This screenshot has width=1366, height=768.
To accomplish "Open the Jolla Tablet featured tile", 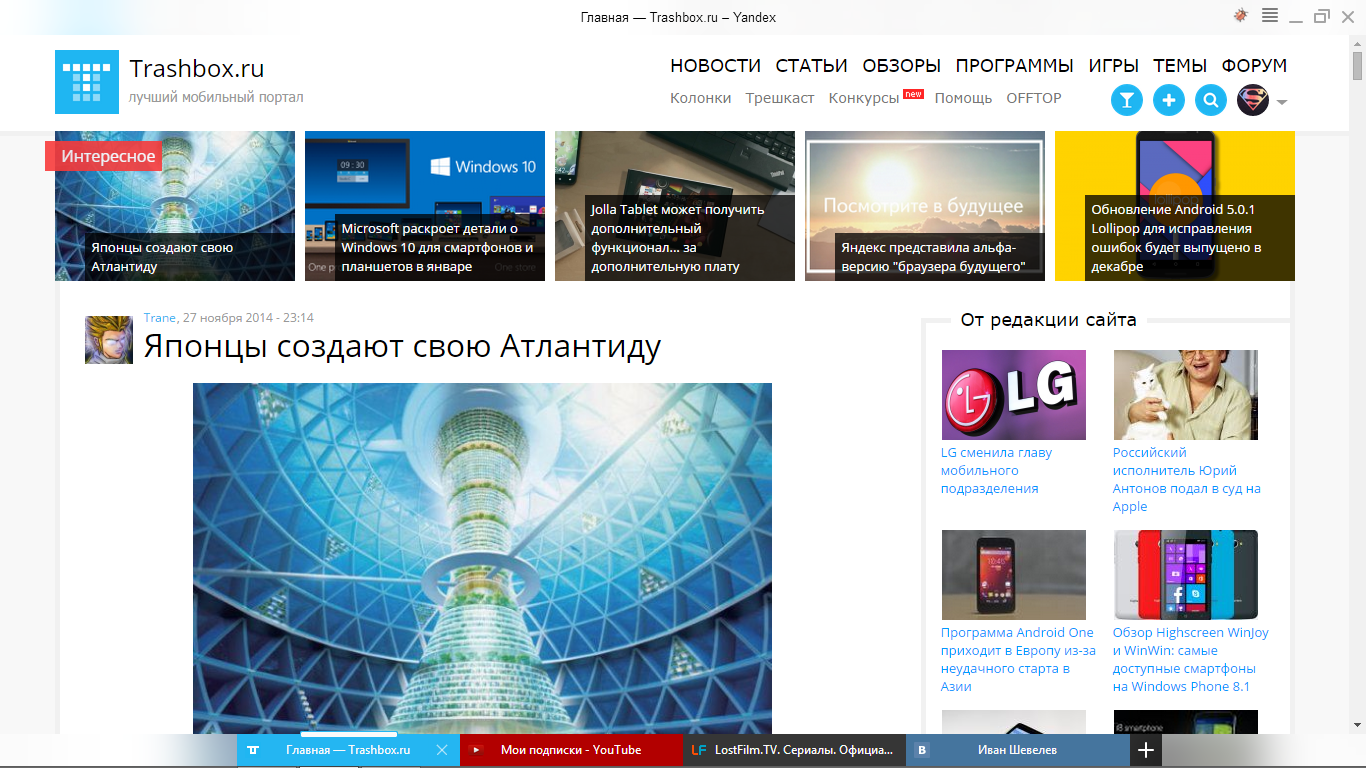I will click(x=675, y=206).
